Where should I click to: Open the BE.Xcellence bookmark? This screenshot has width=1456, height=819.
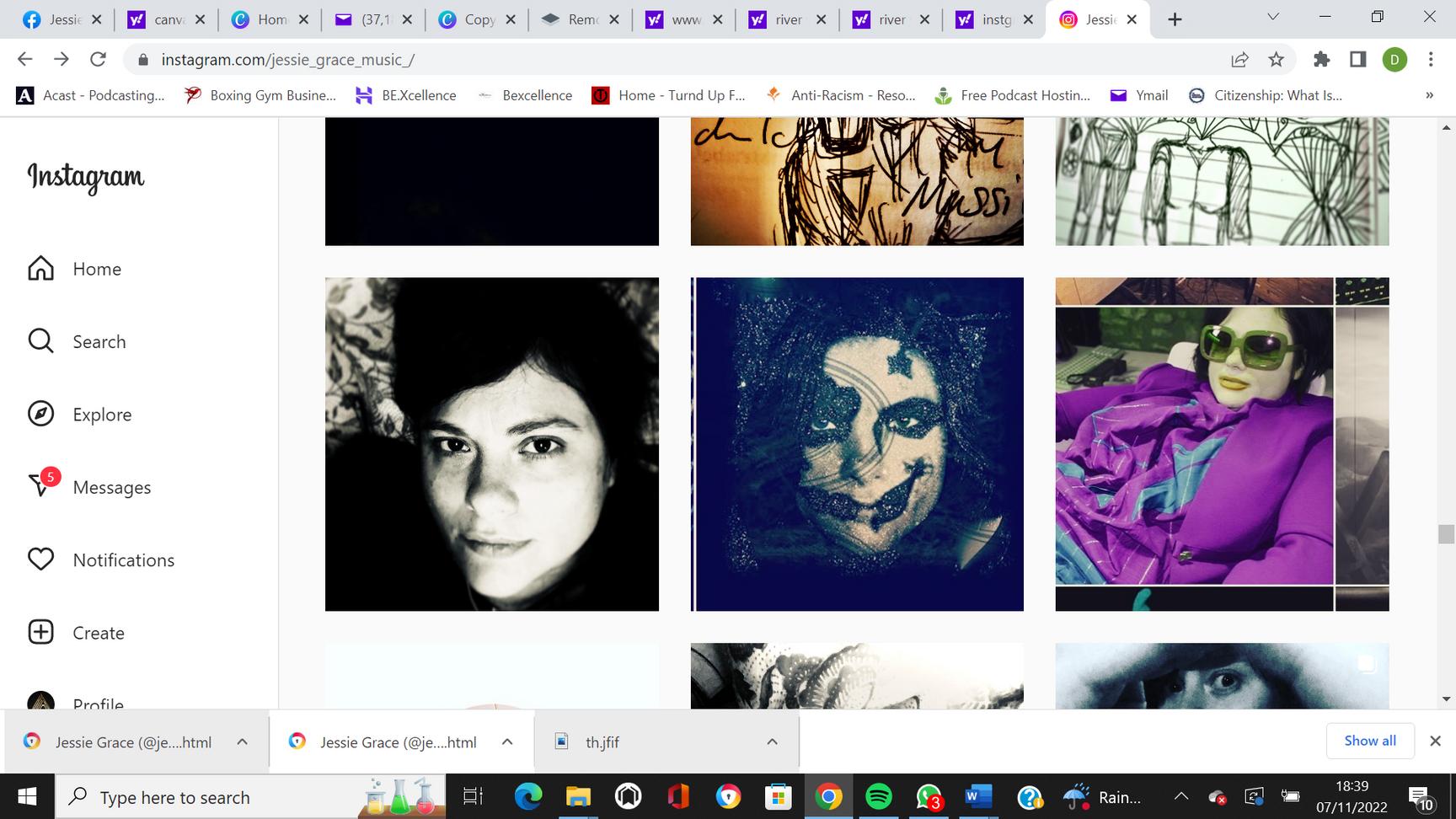(x=406, y=95)
